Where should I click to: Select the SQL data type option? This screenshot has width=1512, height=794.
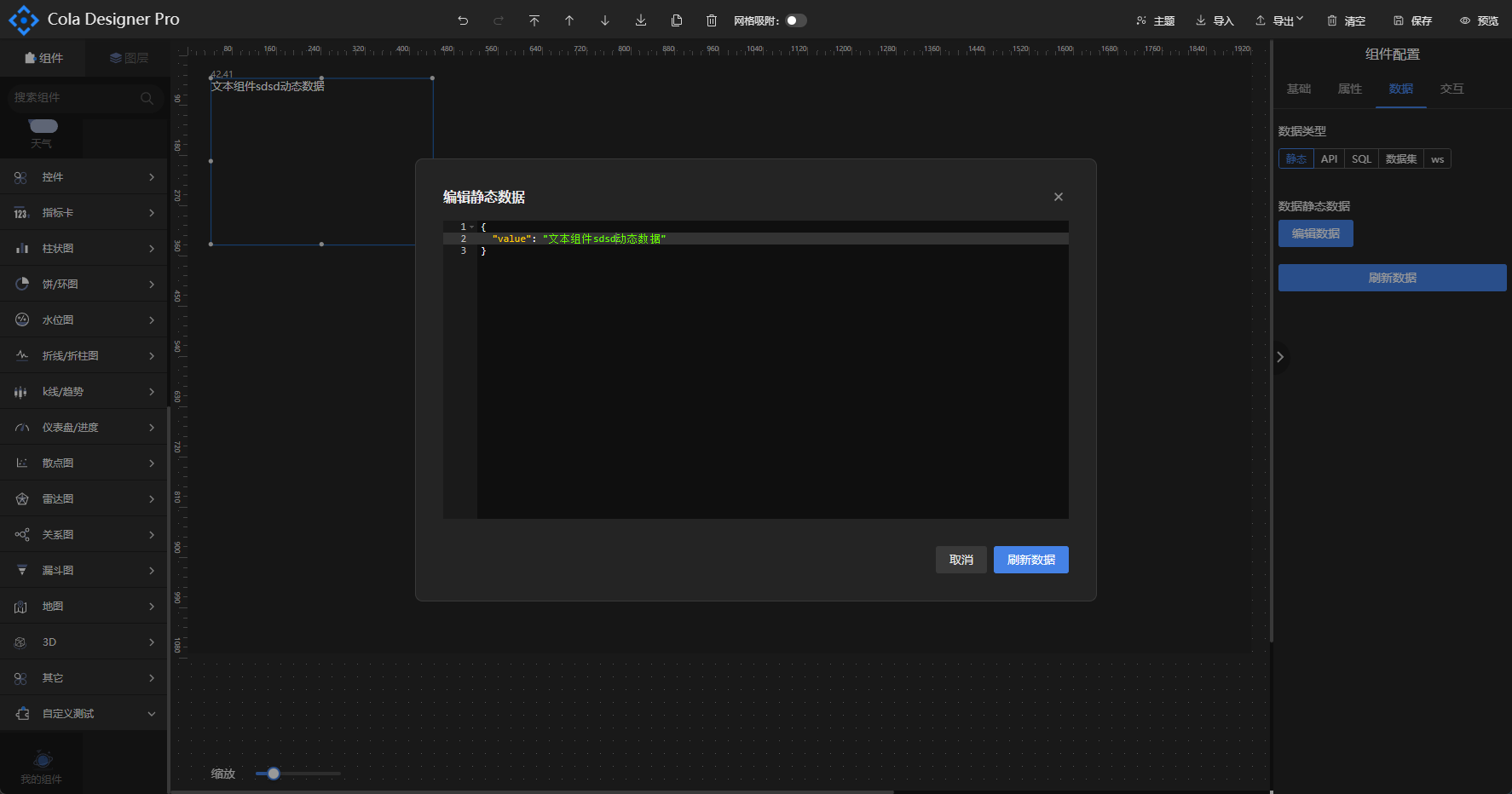(x=1361, y=159)
